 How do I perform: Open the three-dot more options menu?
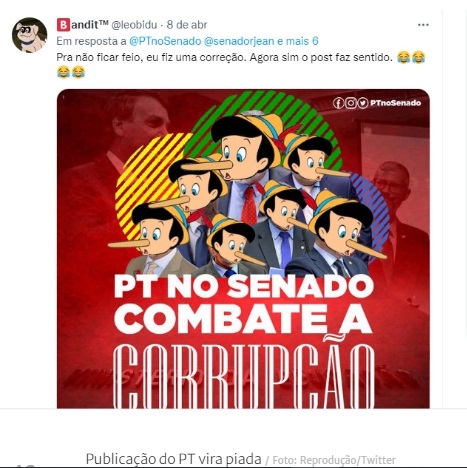[423, 25]
